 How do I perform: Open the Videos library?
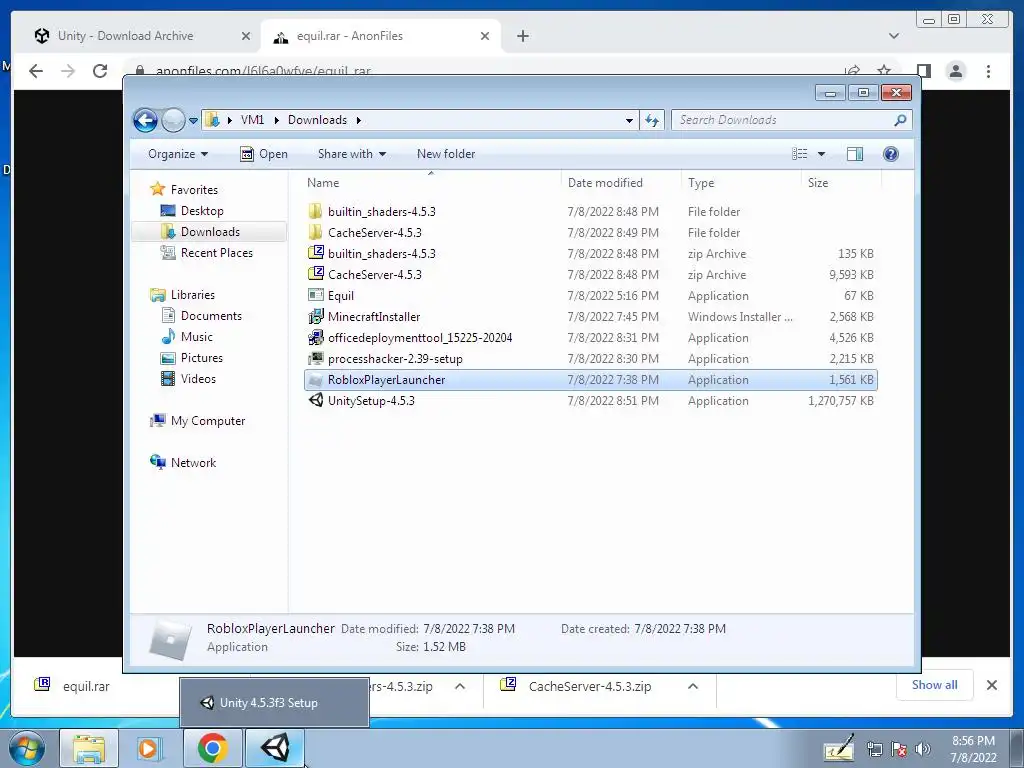(198, 379)
